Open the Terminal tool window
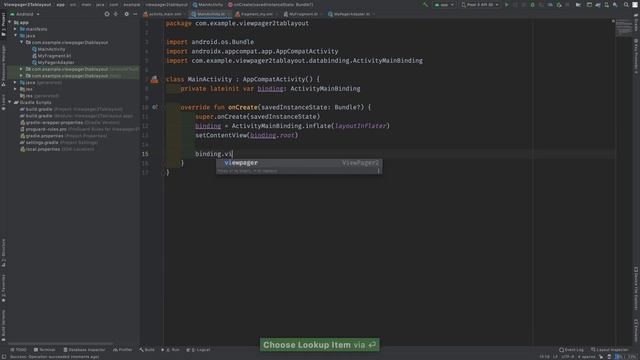The image size is (640, 360). coord(44,350)
